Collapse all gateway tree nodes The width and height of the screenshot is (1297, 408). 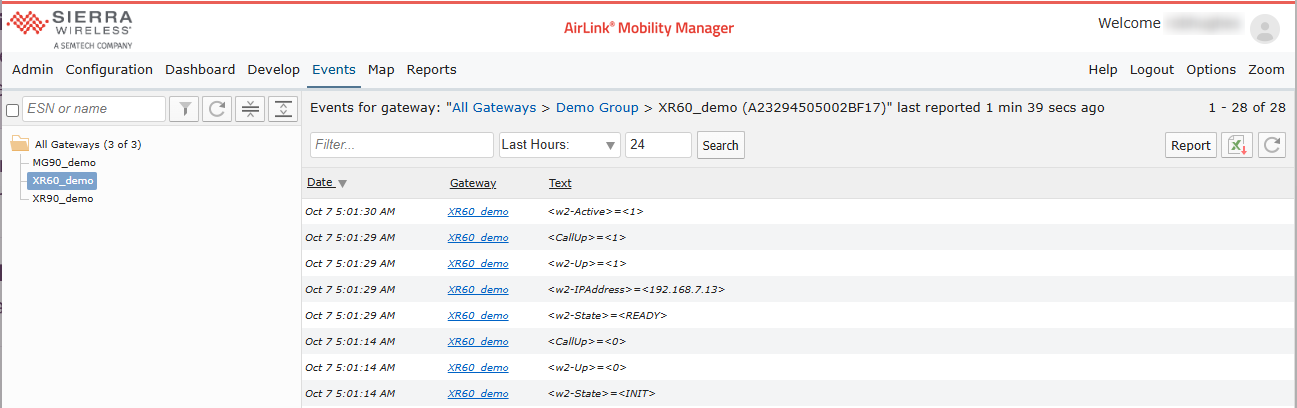pos(250,109)
